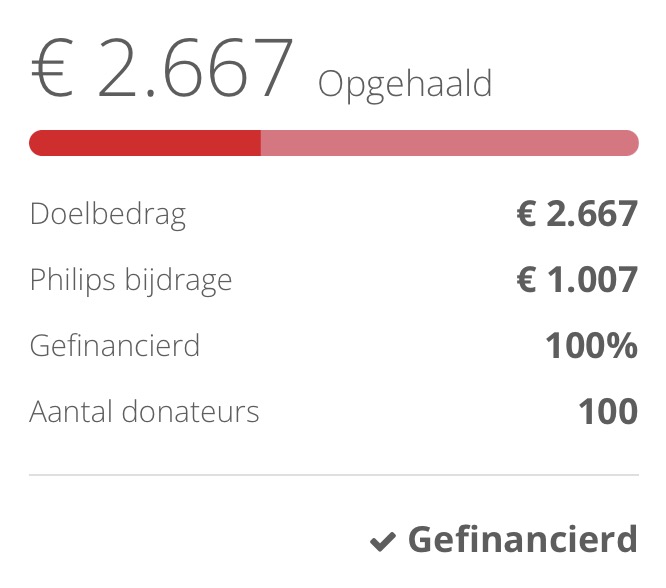Click the donor count of 100
Image resolution: width=666 pixels, height=588 pixels.
(608, 411)
